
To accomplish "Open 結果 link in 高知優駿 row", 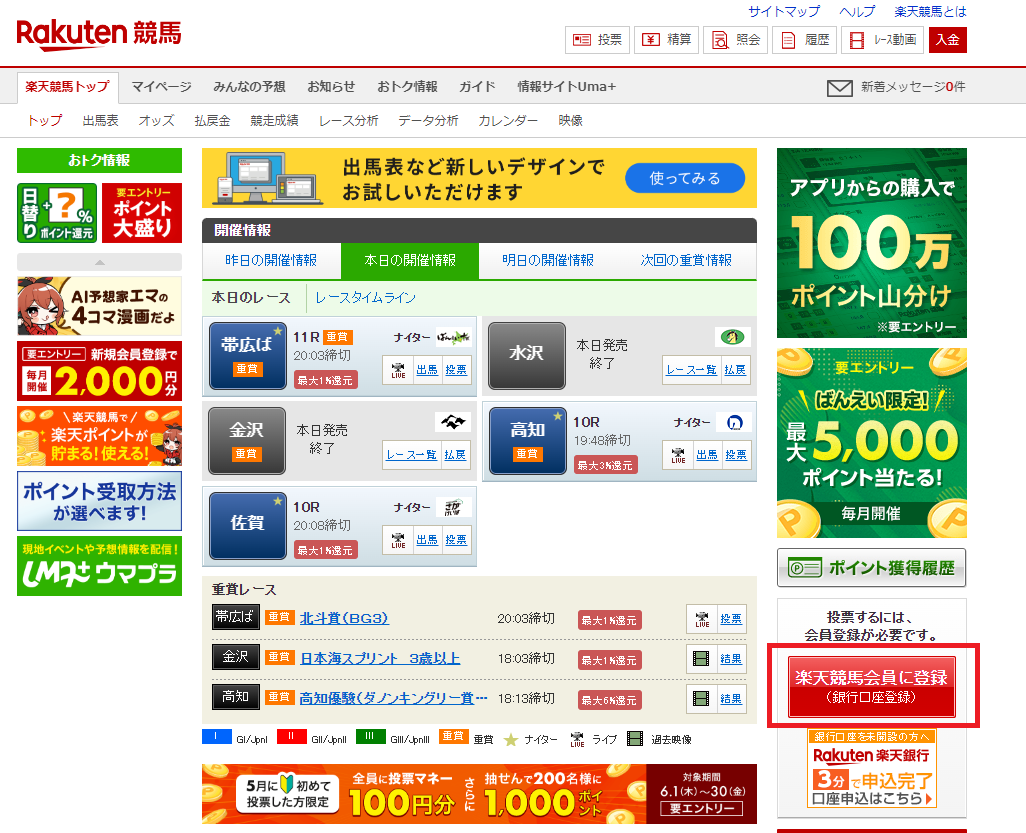I will pyautogui.click(x=731, y=699).
